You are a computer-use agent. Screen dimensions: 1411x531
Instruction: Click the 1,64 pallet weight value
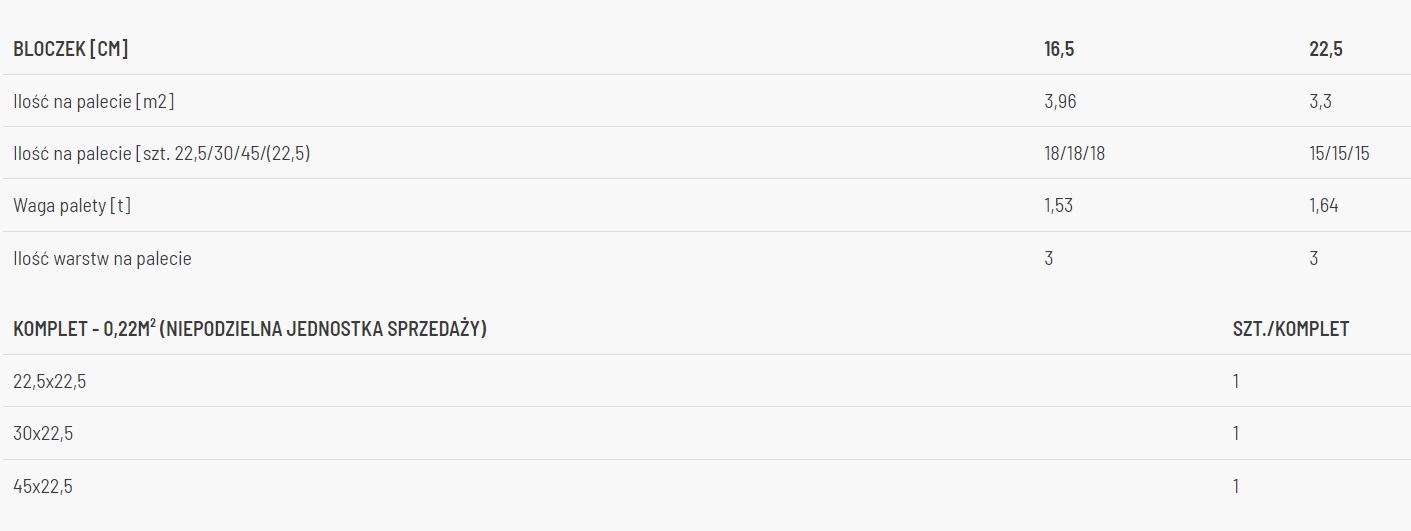pyautogui.click(x=1324, y=206)
